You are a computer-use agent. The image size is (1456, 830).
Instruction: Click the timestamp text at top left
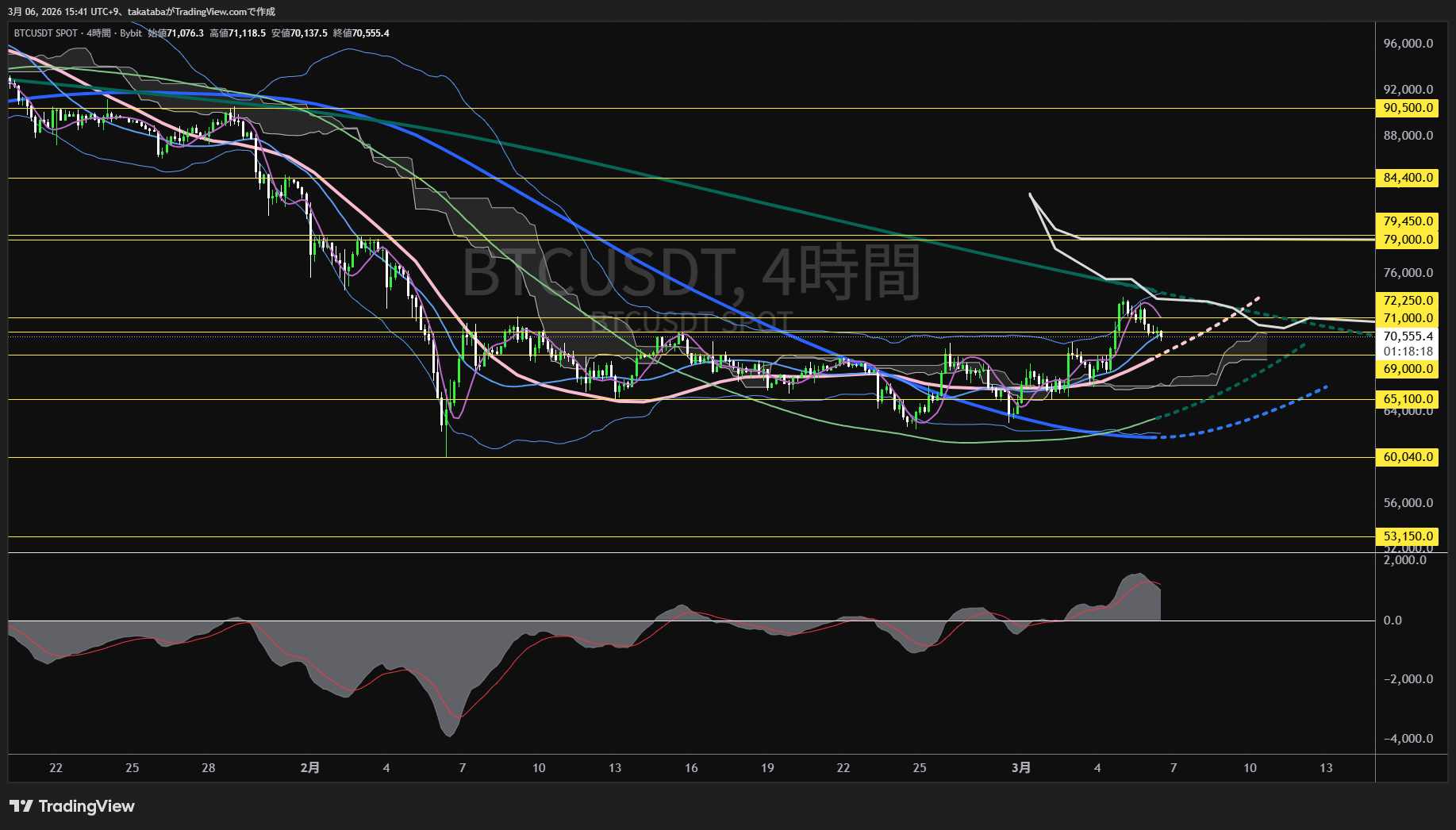(141, 11)
